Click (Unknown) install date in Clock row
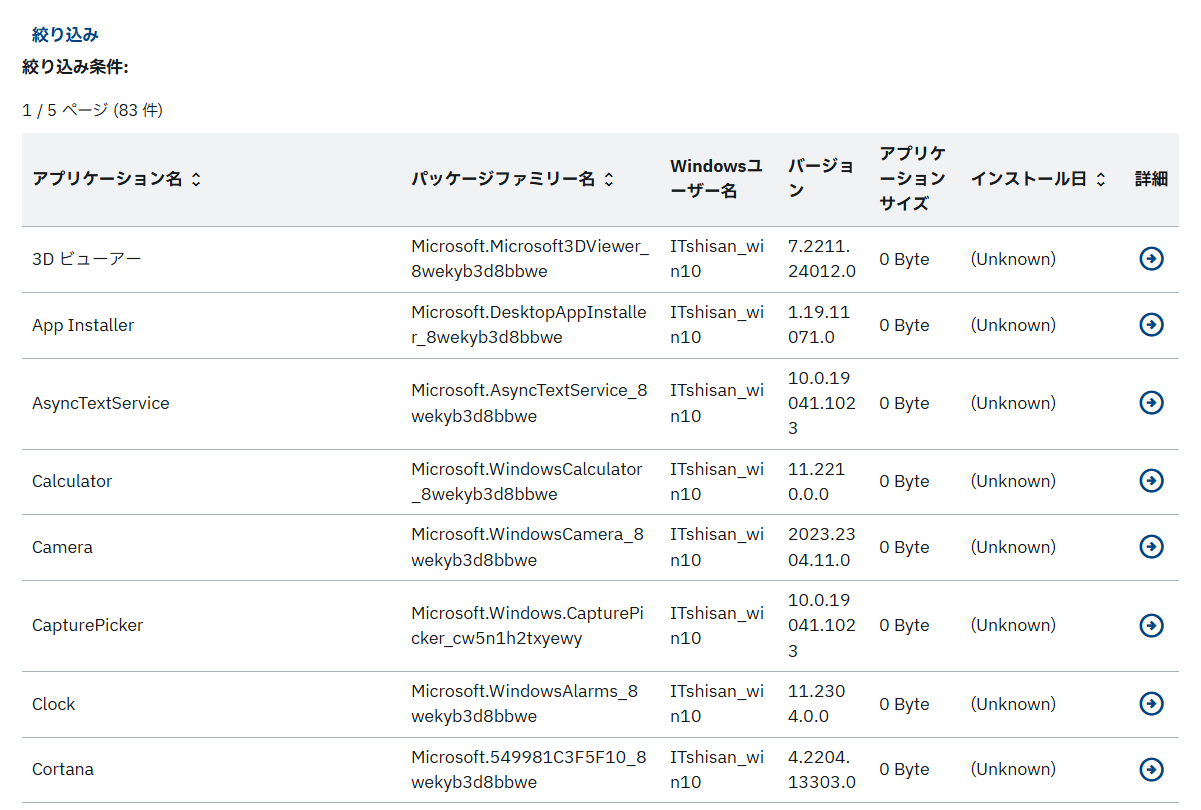This screenshot has height=810, width=1201. tap(1013, 704)
